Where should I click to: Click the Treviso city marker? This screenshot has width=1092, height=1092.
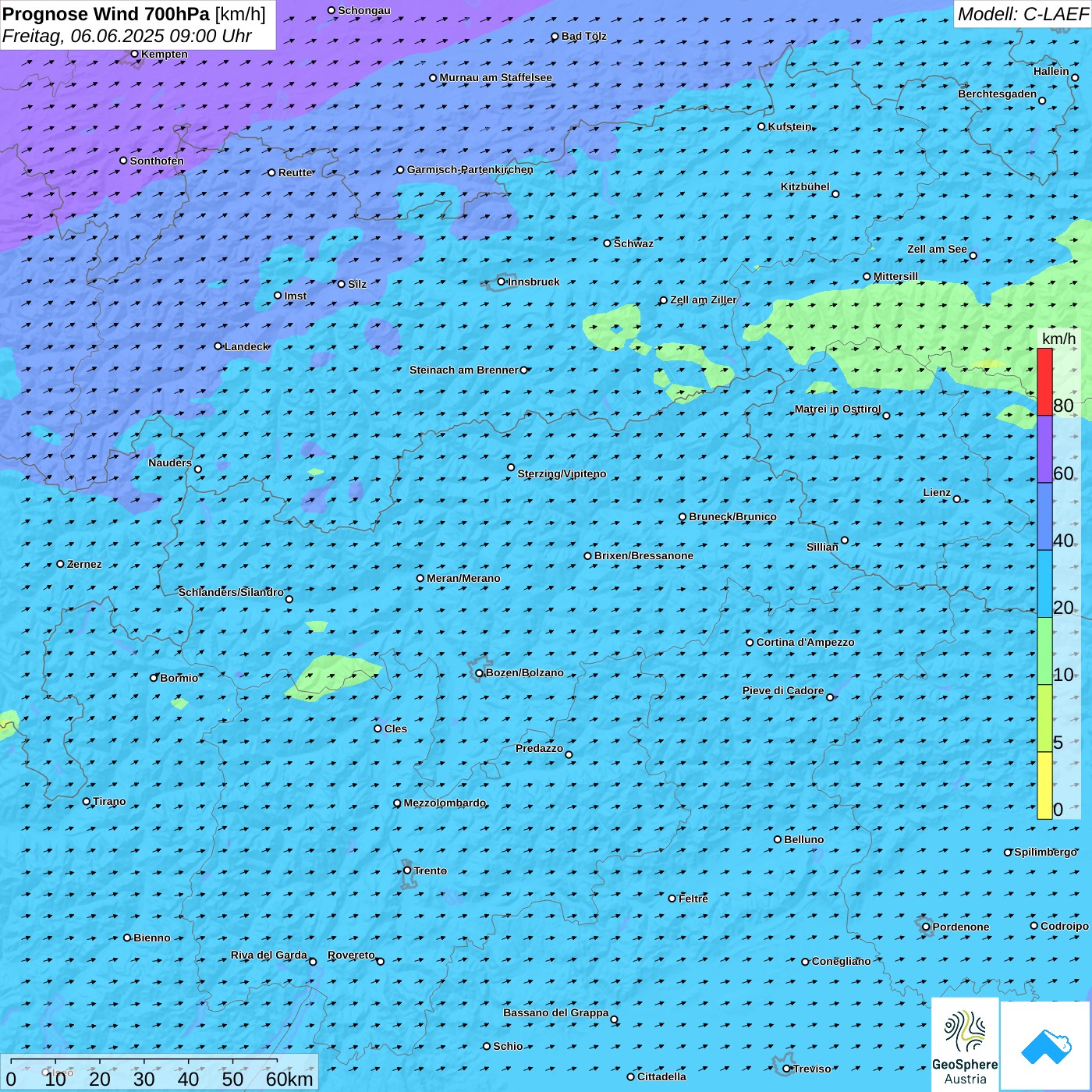click(x=786, y=1069)
